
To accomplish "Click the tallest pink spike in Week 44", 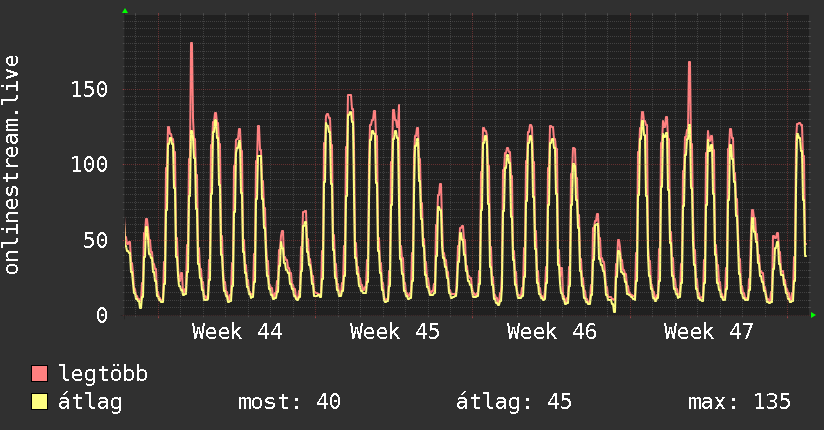I will coord(191,87).
